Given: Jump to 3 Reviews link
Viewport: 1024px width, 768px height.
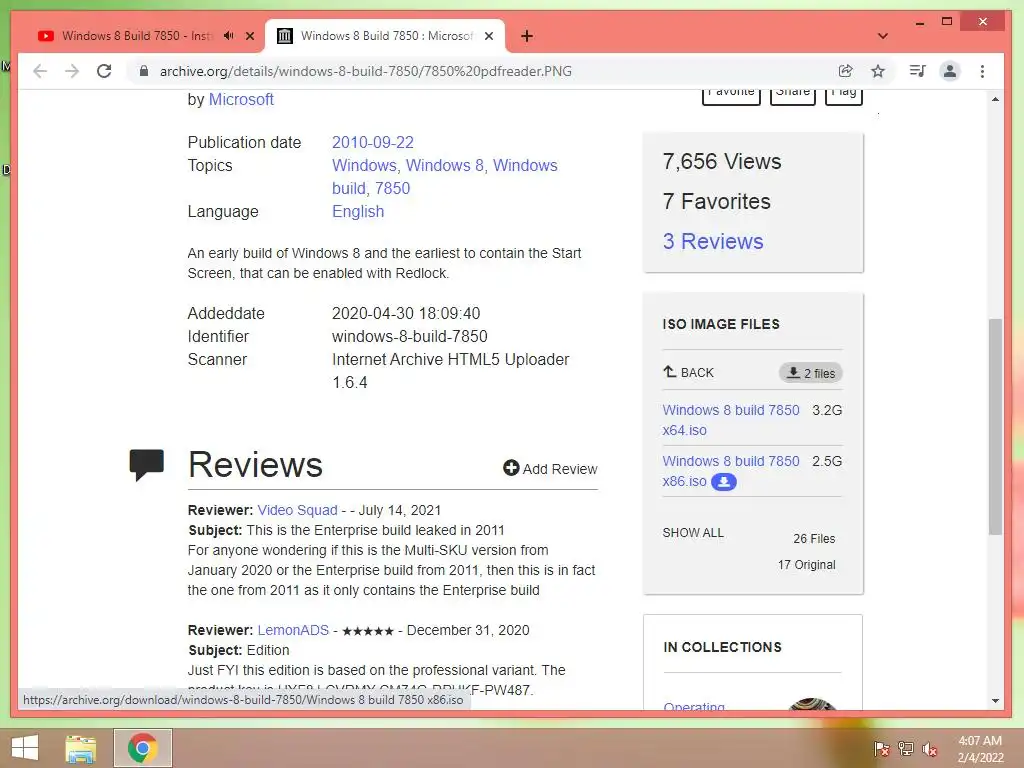Looking at the screenshot, I should [713, 241].
